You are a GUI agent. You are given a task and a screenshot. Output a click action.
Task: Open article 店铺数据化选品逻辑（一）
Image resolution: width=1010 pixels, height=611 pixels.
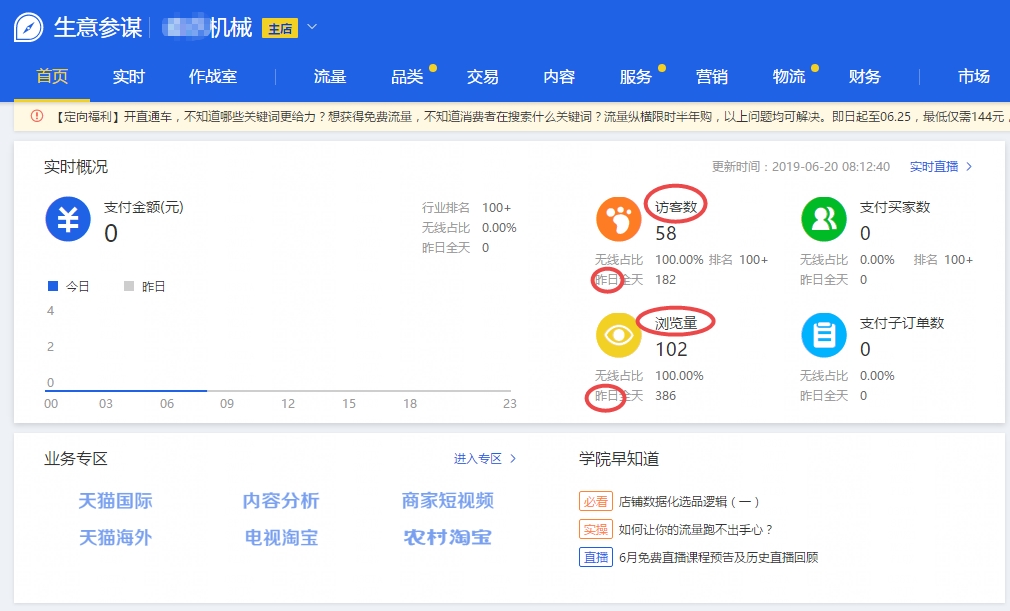point(689,502)
